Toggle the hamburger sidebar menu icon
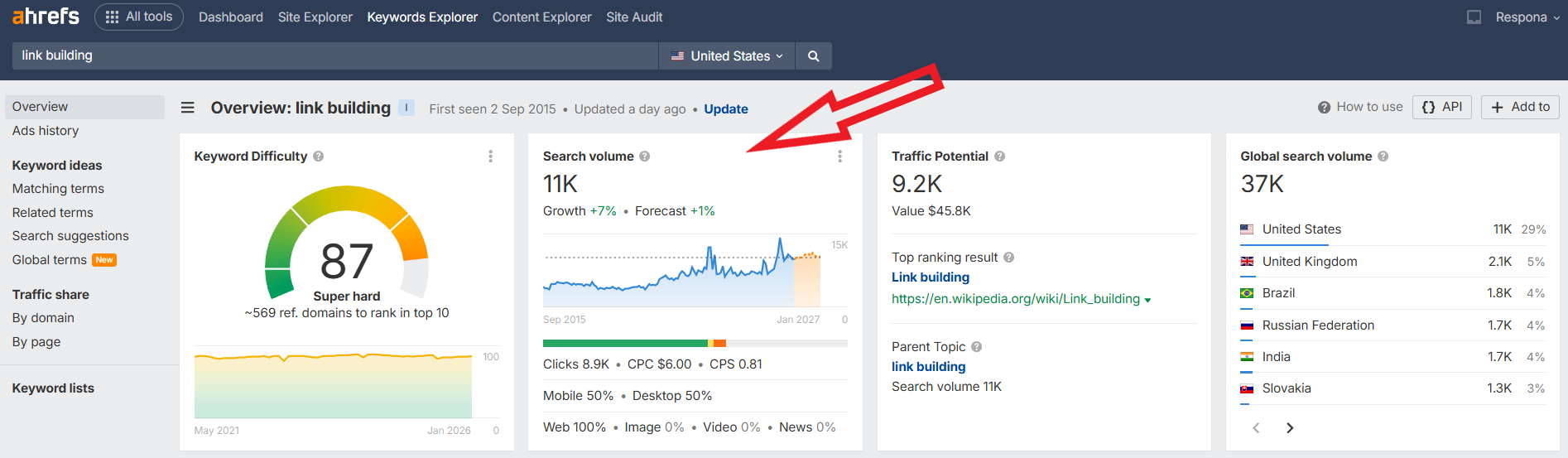The height and width of the screenshot is (458, 1568). click(x=188, y=108)
